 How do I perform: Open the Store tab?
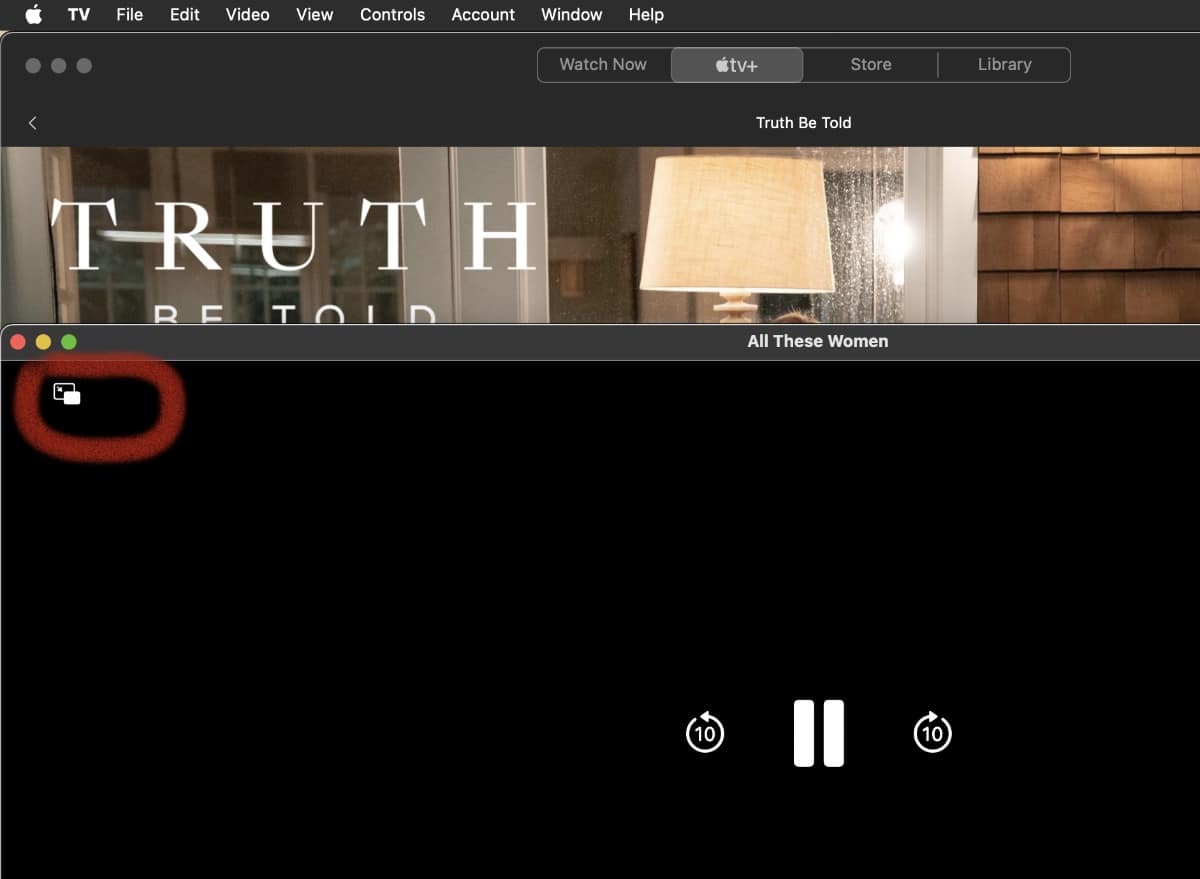(x=870, y=65)
